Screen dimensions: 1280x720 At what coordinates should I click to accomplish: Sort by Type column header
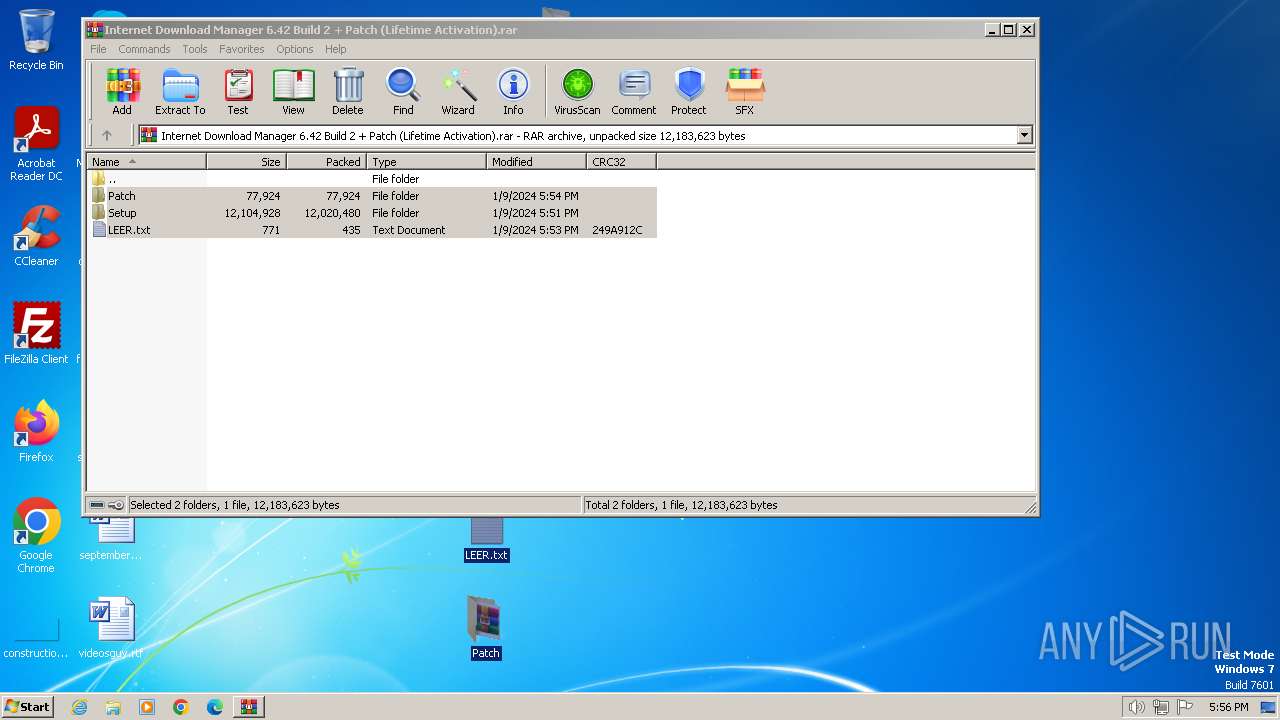pos(427,161)
